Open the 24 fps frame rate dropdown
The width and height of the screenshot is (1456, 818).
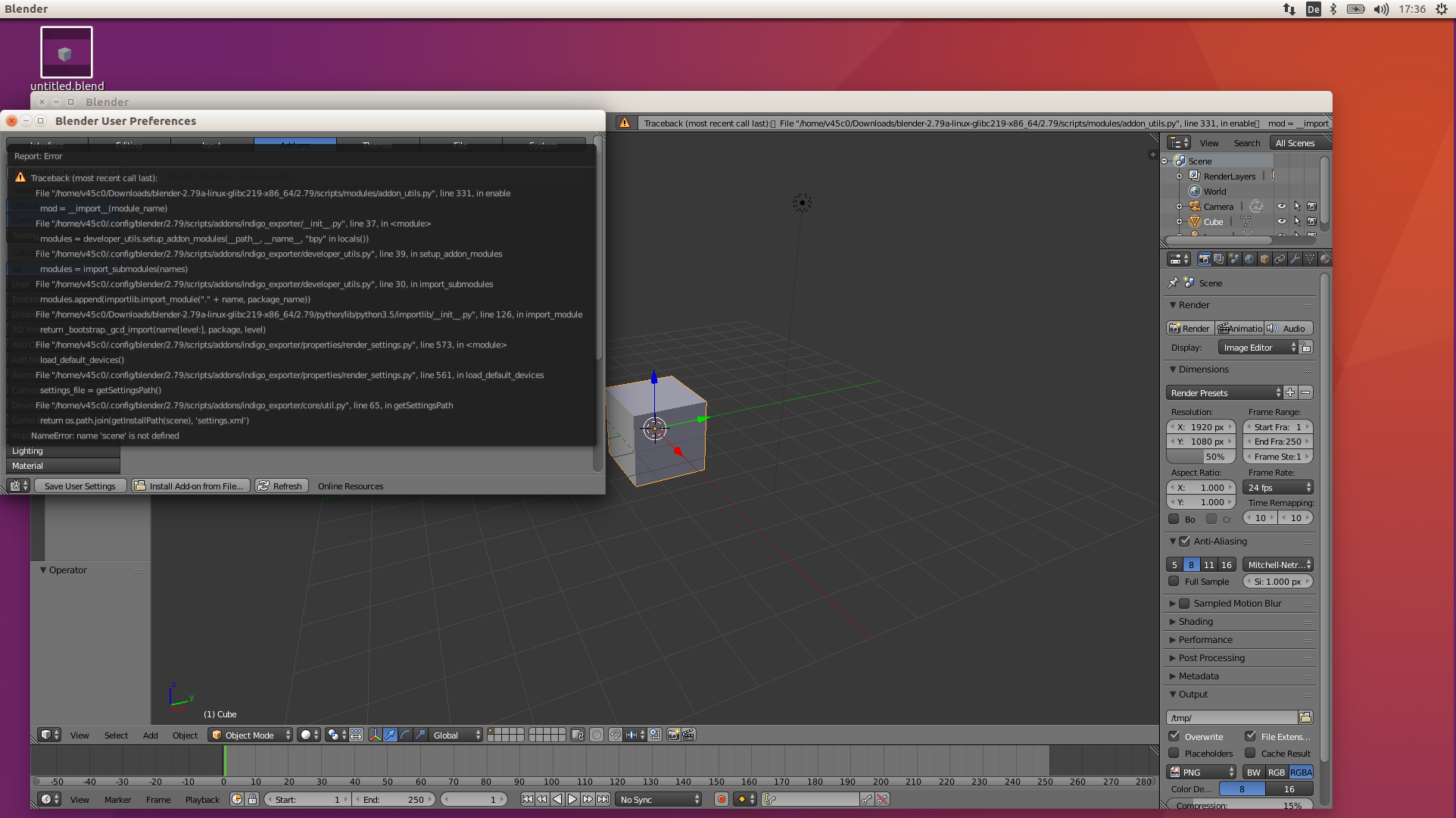[x=1278, y=487]
